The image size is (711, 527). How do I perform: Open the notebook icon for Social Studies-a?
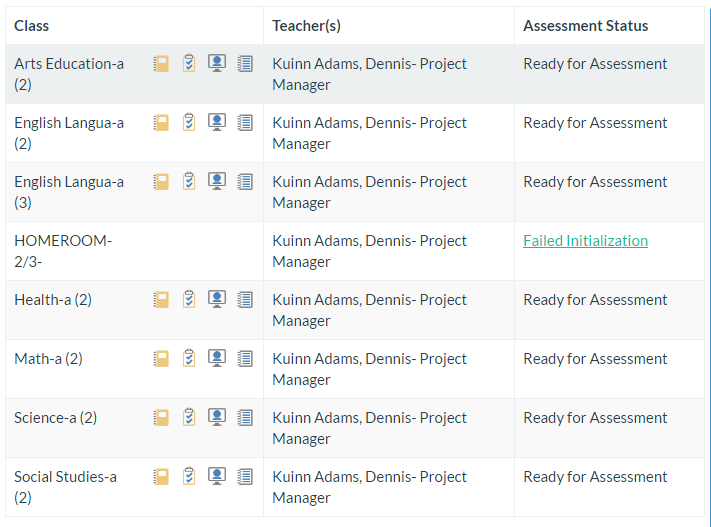point(160,477)
